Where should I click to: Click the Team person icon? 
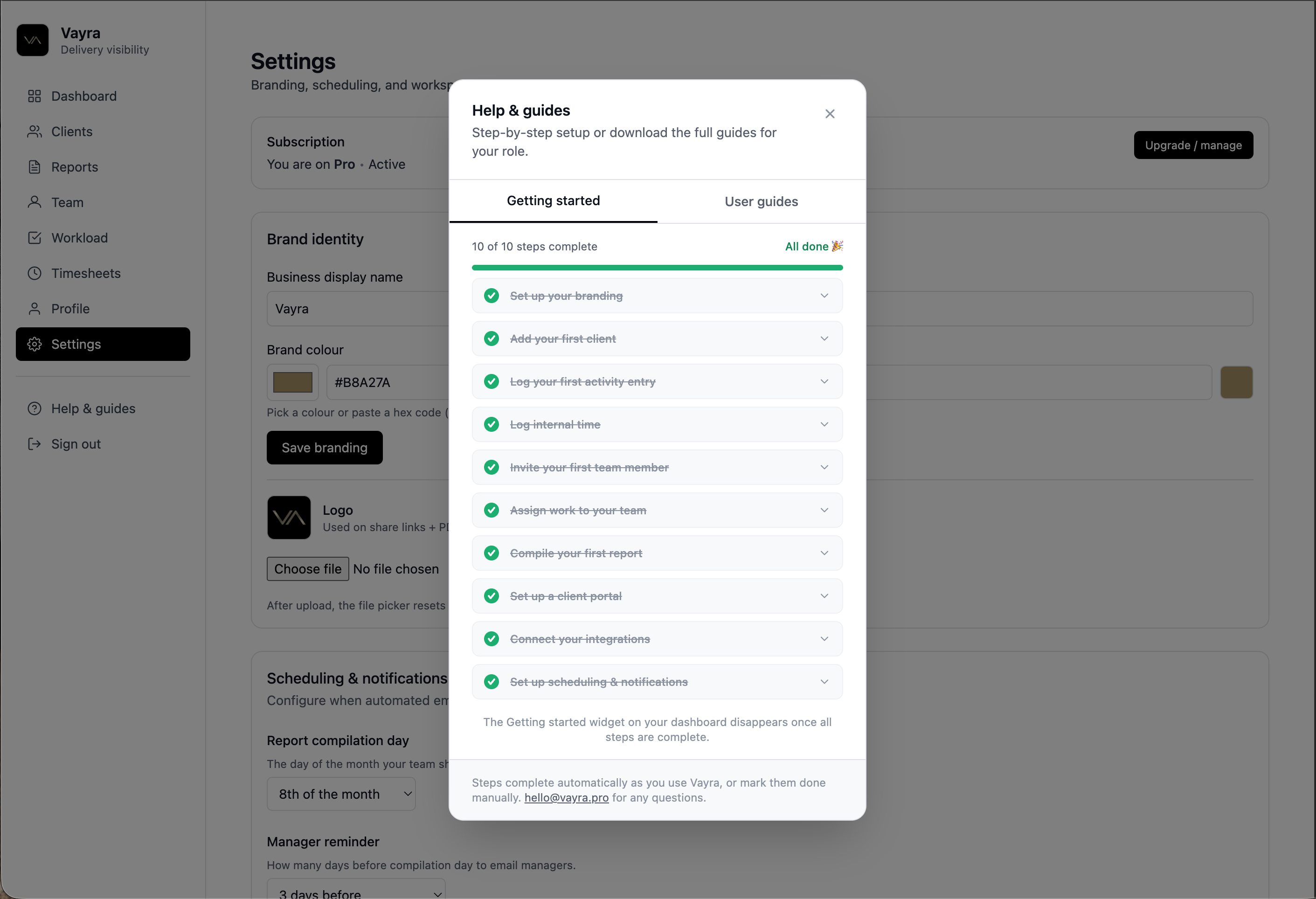pos(35,202)
